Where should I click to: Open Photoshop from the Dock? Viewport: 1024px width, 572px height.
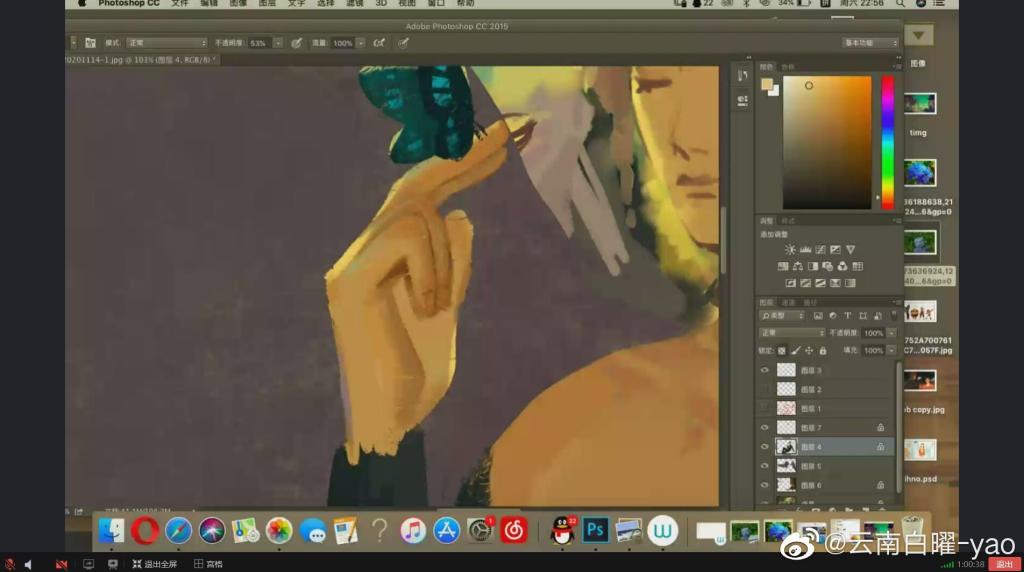point(595,530)
